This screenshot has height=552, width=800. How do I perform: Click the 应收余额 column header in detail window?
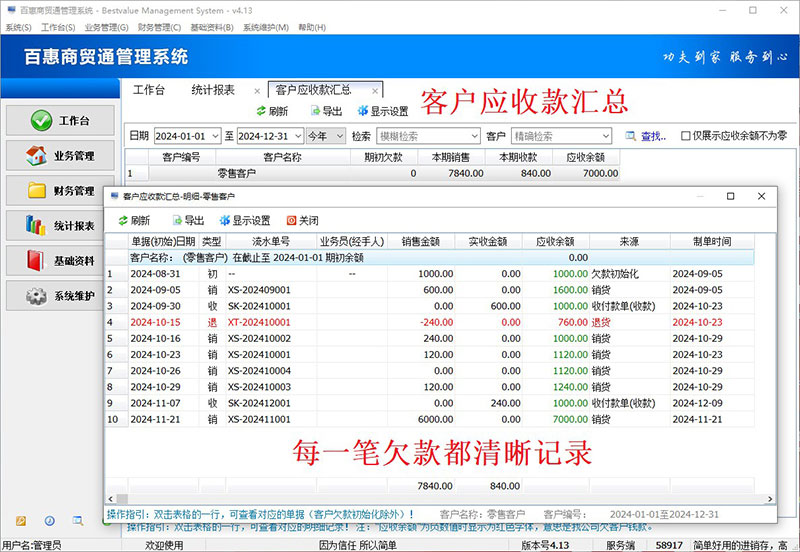coord(556,241)
